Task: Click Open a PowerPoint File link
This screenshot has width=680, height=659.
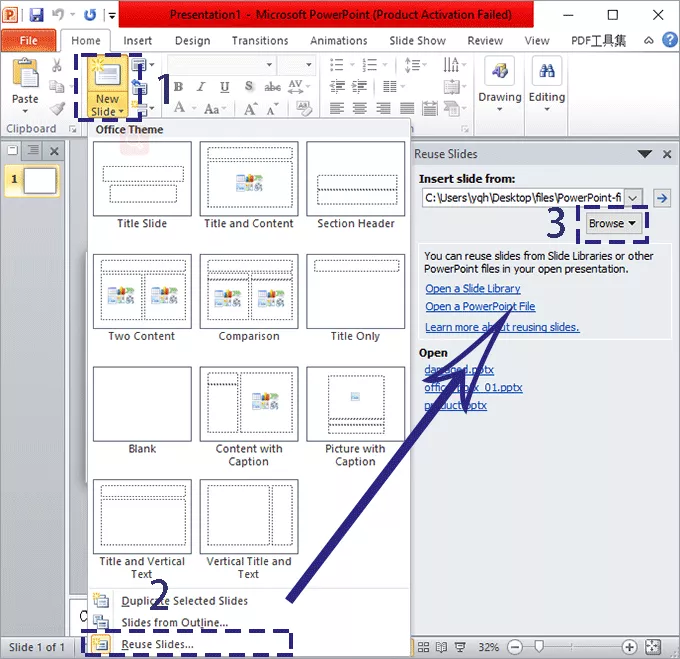Action: click(x=480, y=307)
